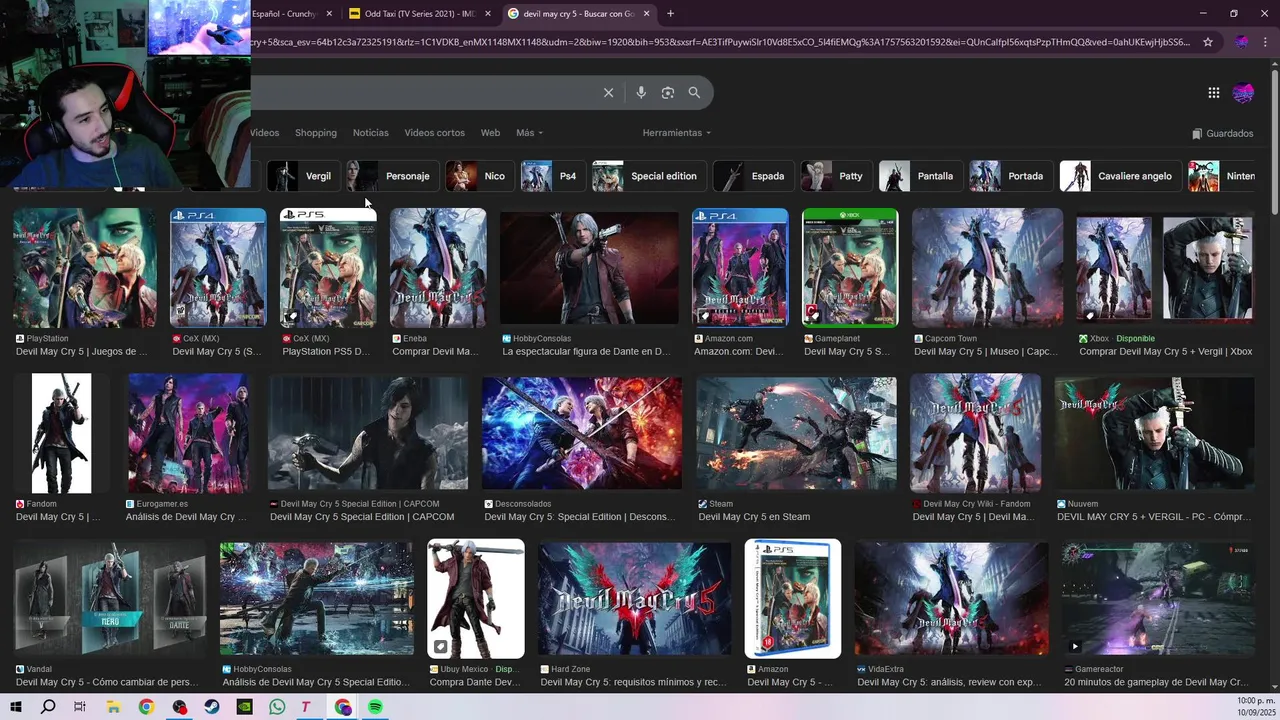
Task: Open Steam Devil May Cry 5 image
Action: click(797, 433)
